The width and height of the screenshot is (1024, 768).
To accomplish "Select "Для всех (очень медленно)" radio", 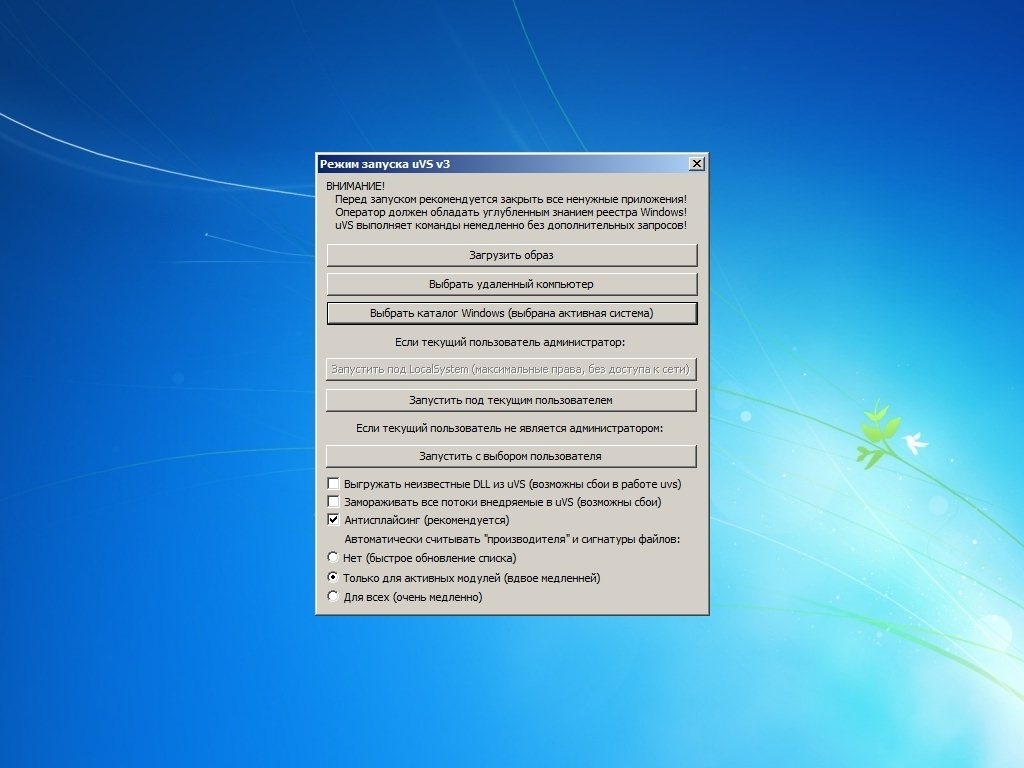I will 333,596.
